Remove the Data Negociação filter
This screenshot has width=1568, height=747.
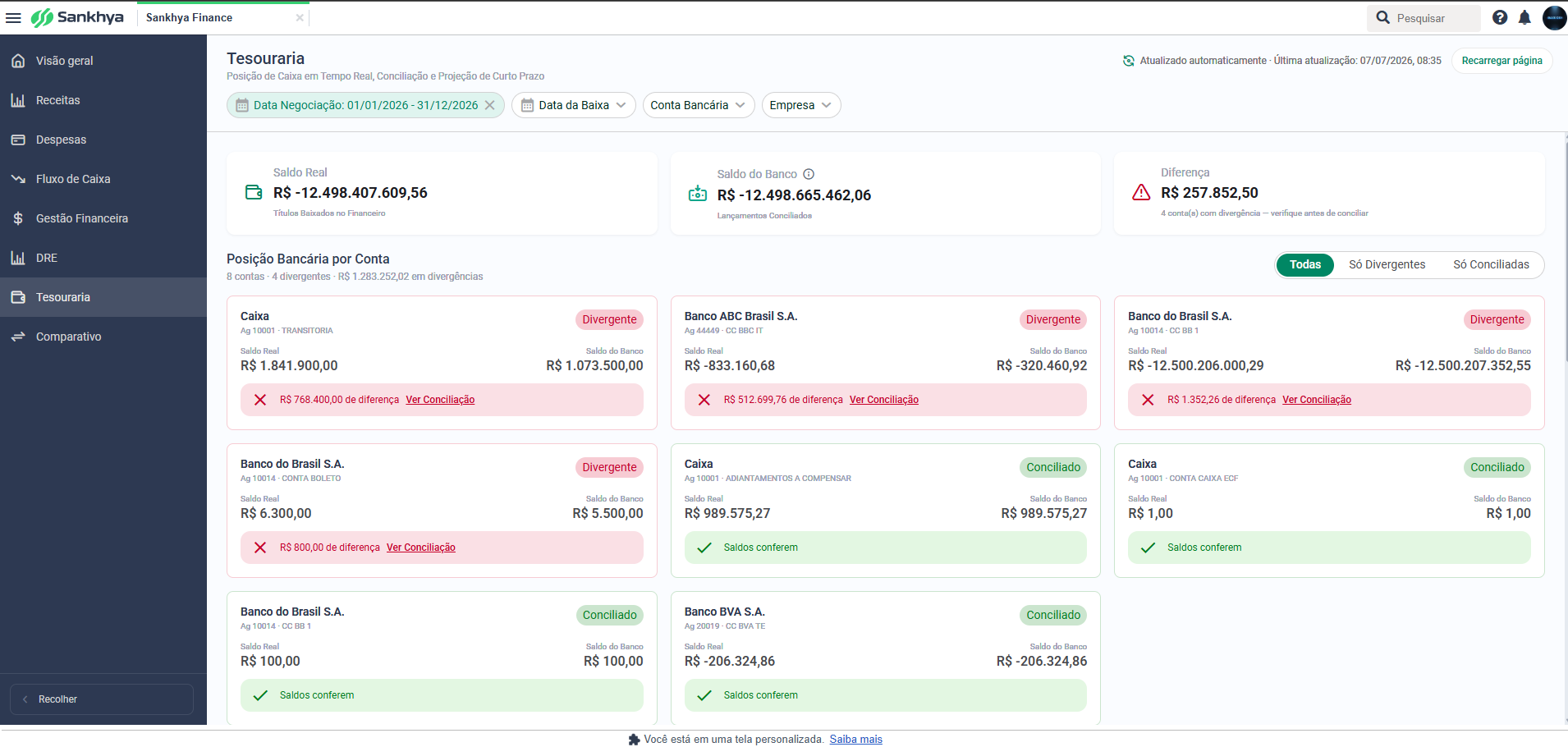[x=489, y=105]
